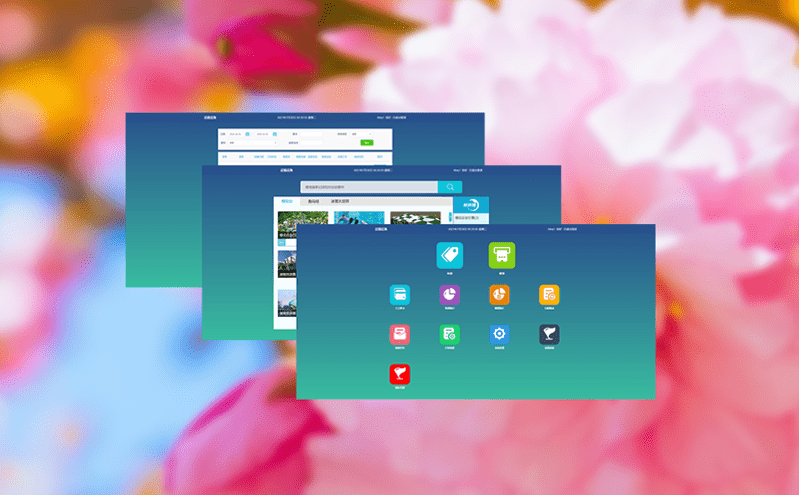Switch to the second tab in listing panel
Screen dimensions: 799x495
(313, 202)
